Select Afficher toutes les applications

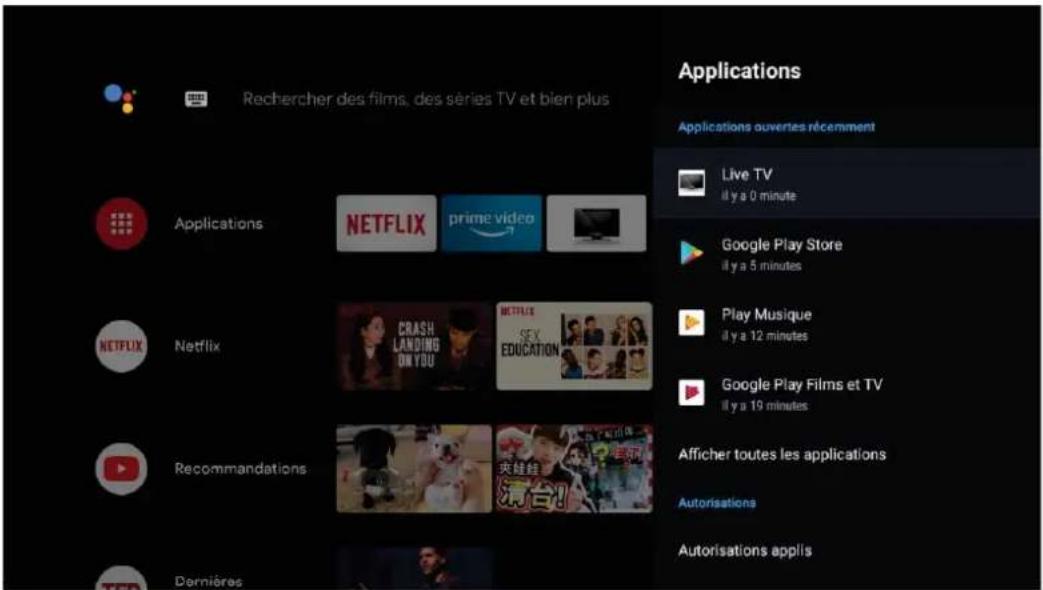[x=782, y=454]
